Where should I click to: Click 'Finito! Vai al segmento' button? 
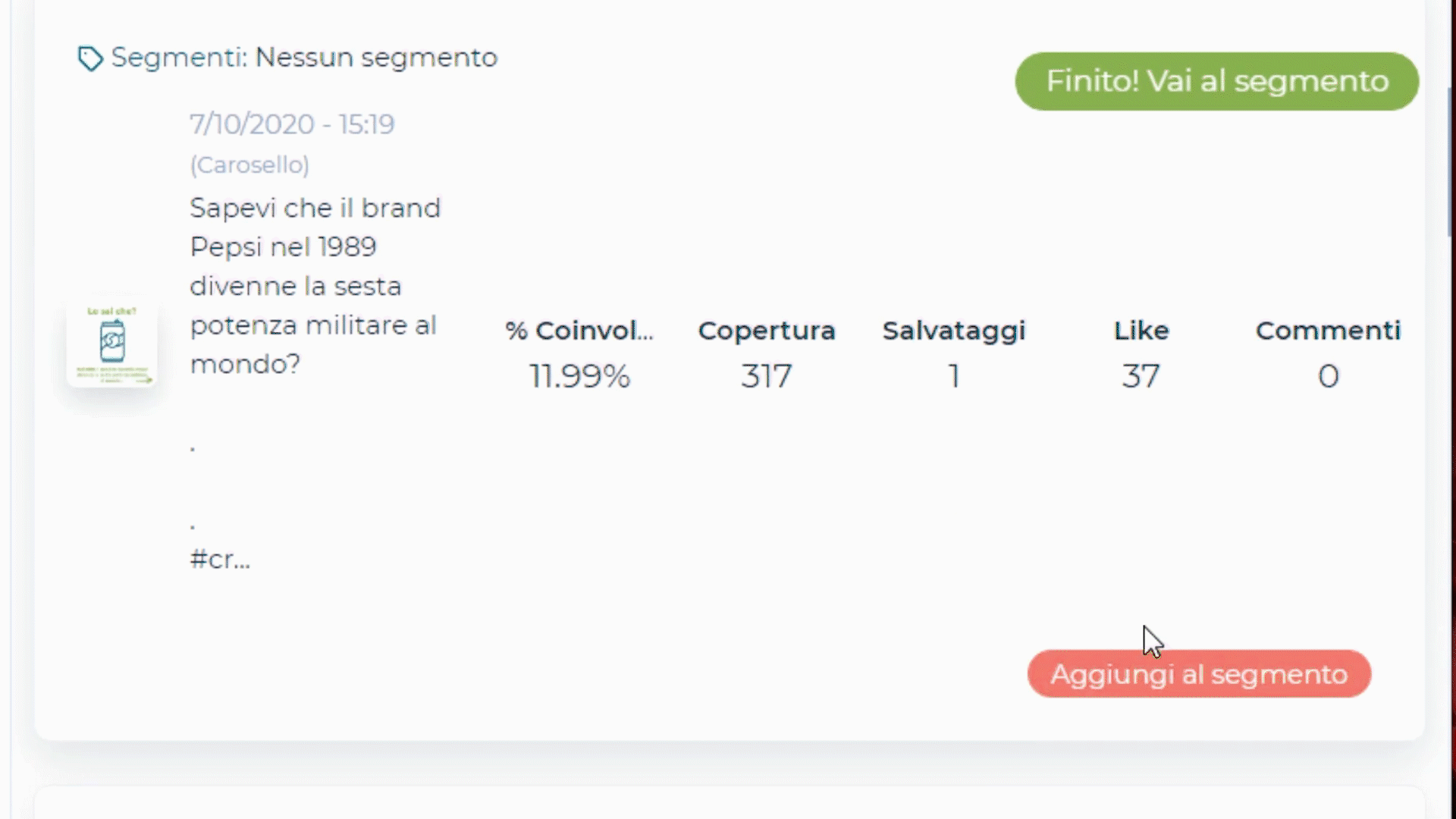(x=1216, y=81)
